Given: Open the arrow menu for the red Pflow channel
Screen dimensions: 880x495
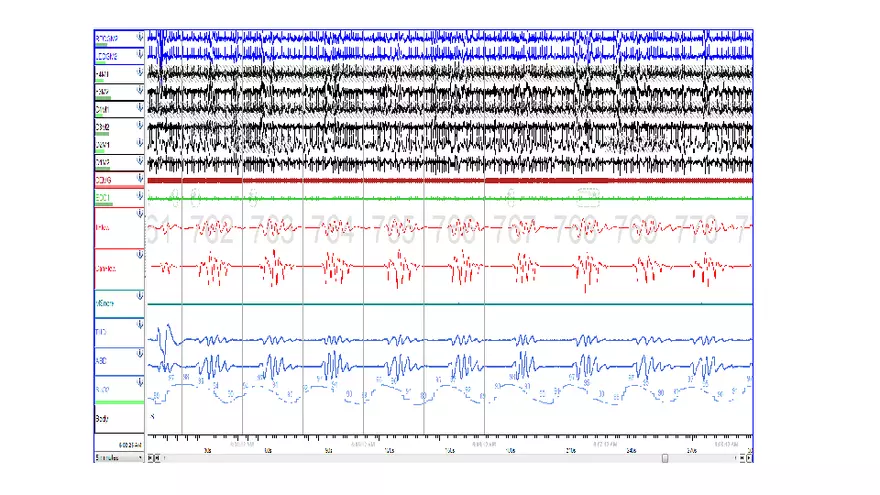Looking at the screenshot, I should [140, 214].
